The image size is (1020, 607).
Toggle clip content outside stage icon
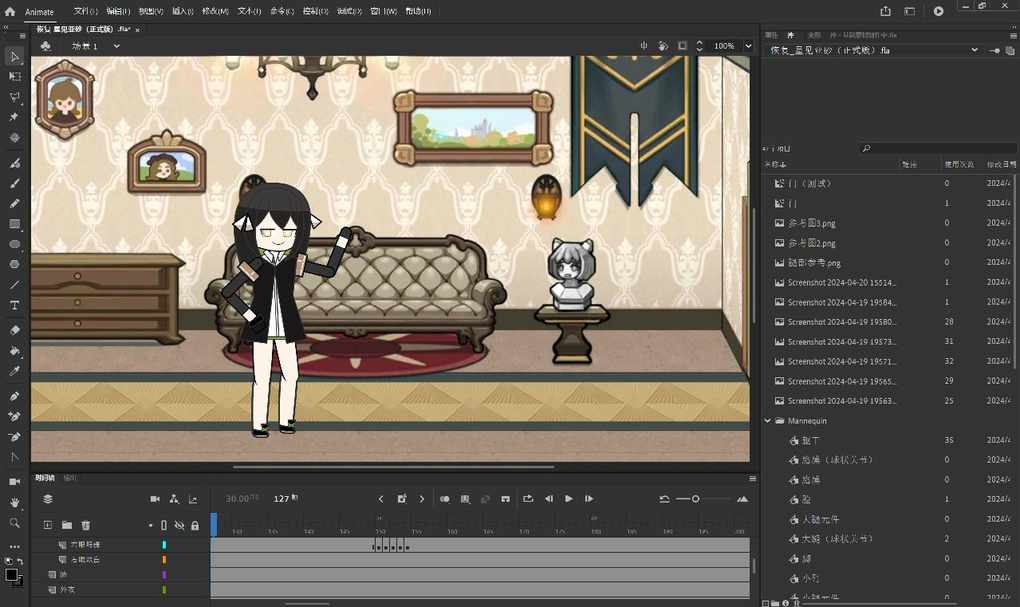(x=682, y=46)
